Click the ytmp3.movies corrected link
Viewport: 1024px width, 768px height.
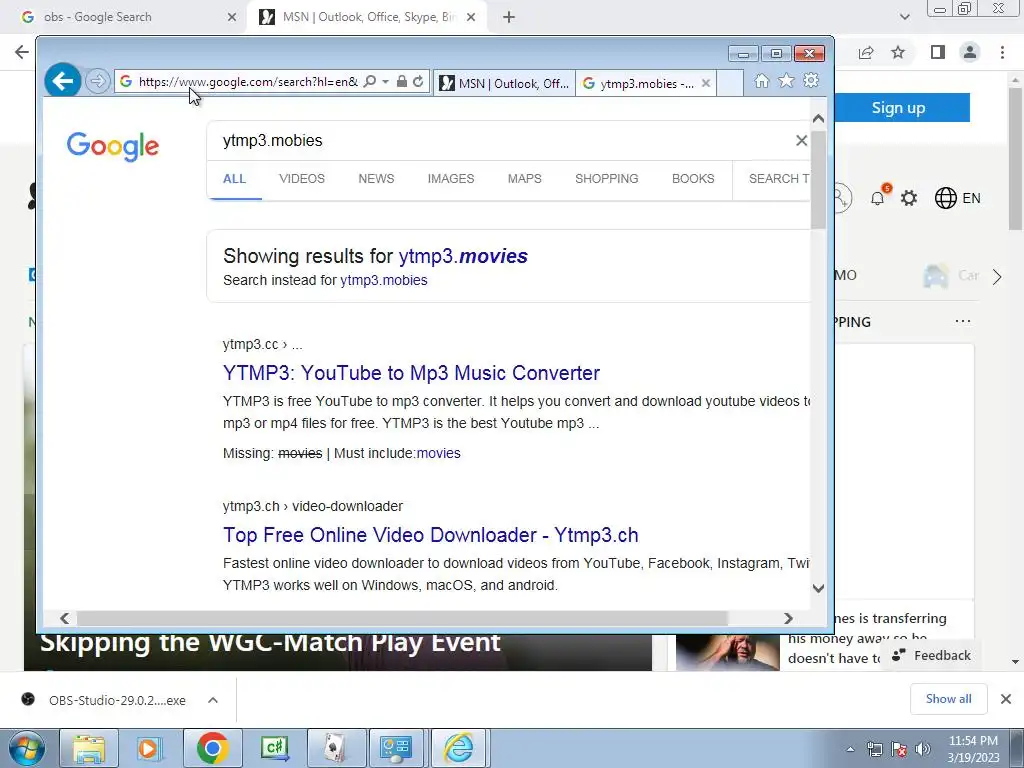(463, 256)
